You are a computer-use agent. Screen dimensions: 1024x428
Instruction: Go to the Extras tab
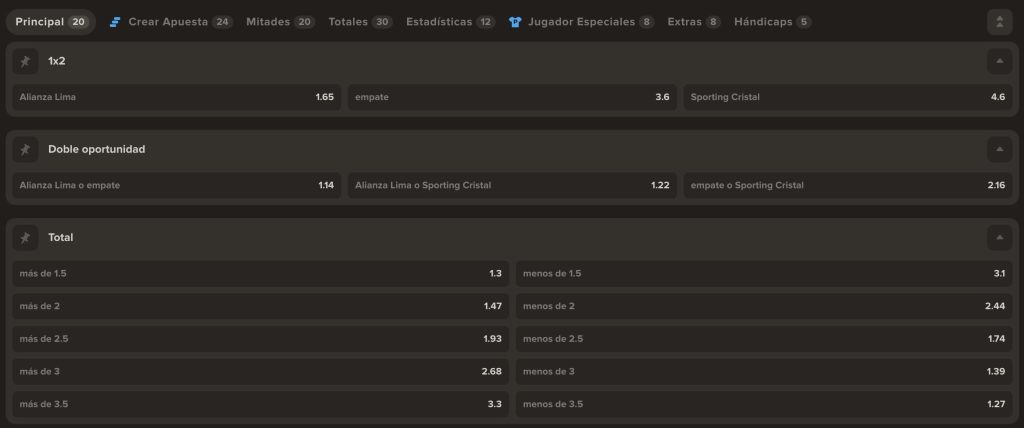pyautogui.click(x=694, y=22)
